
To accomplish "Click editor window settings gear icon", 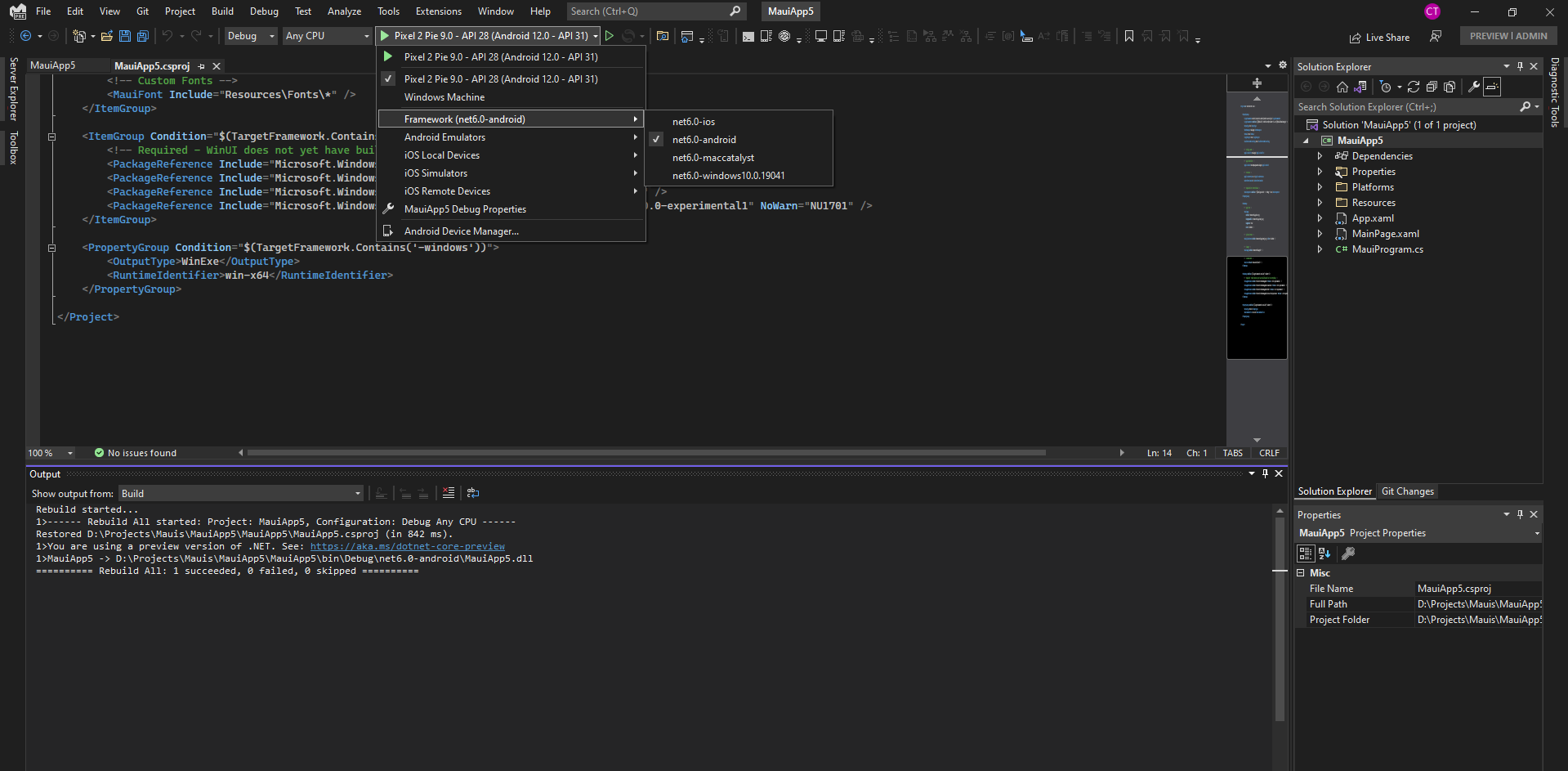I will [x=1282, y=65].
